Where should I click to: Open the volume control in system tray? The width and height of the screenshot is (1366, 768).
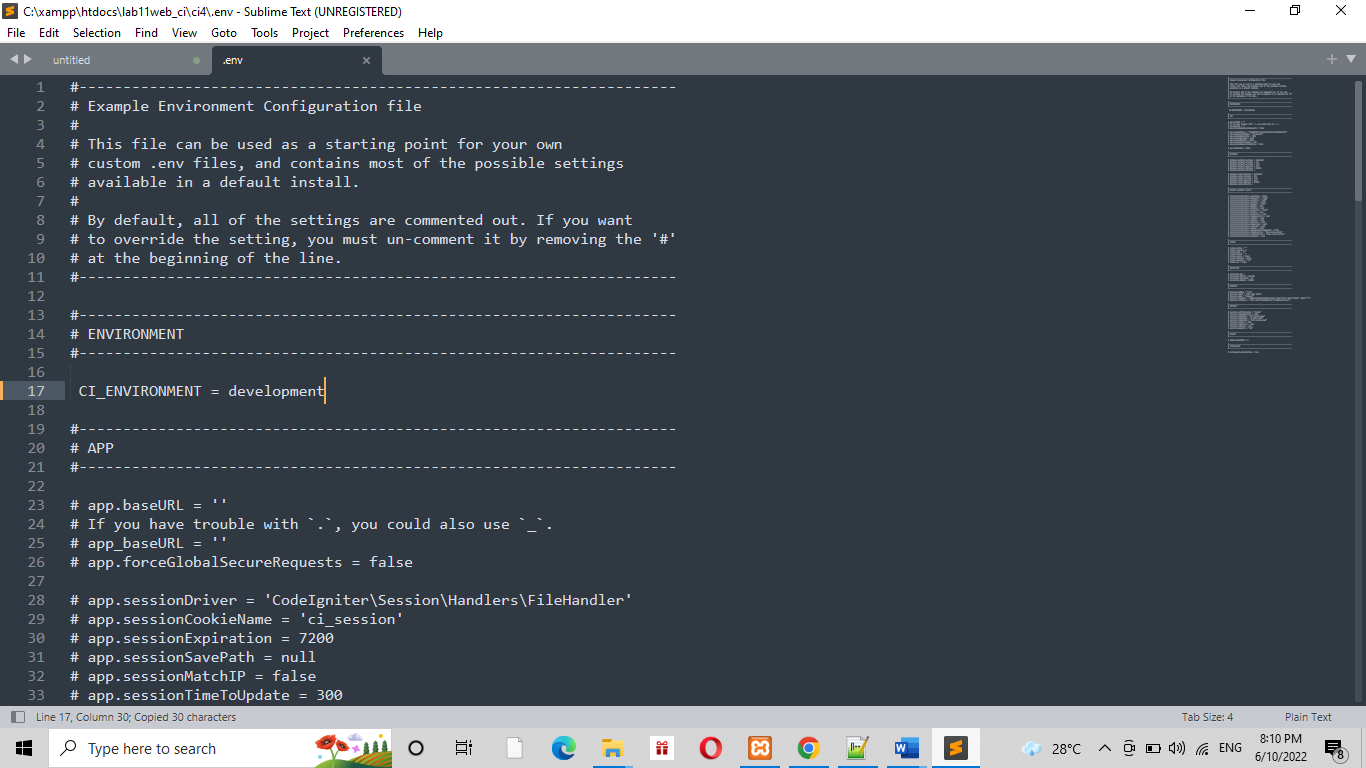point(1175,747)
